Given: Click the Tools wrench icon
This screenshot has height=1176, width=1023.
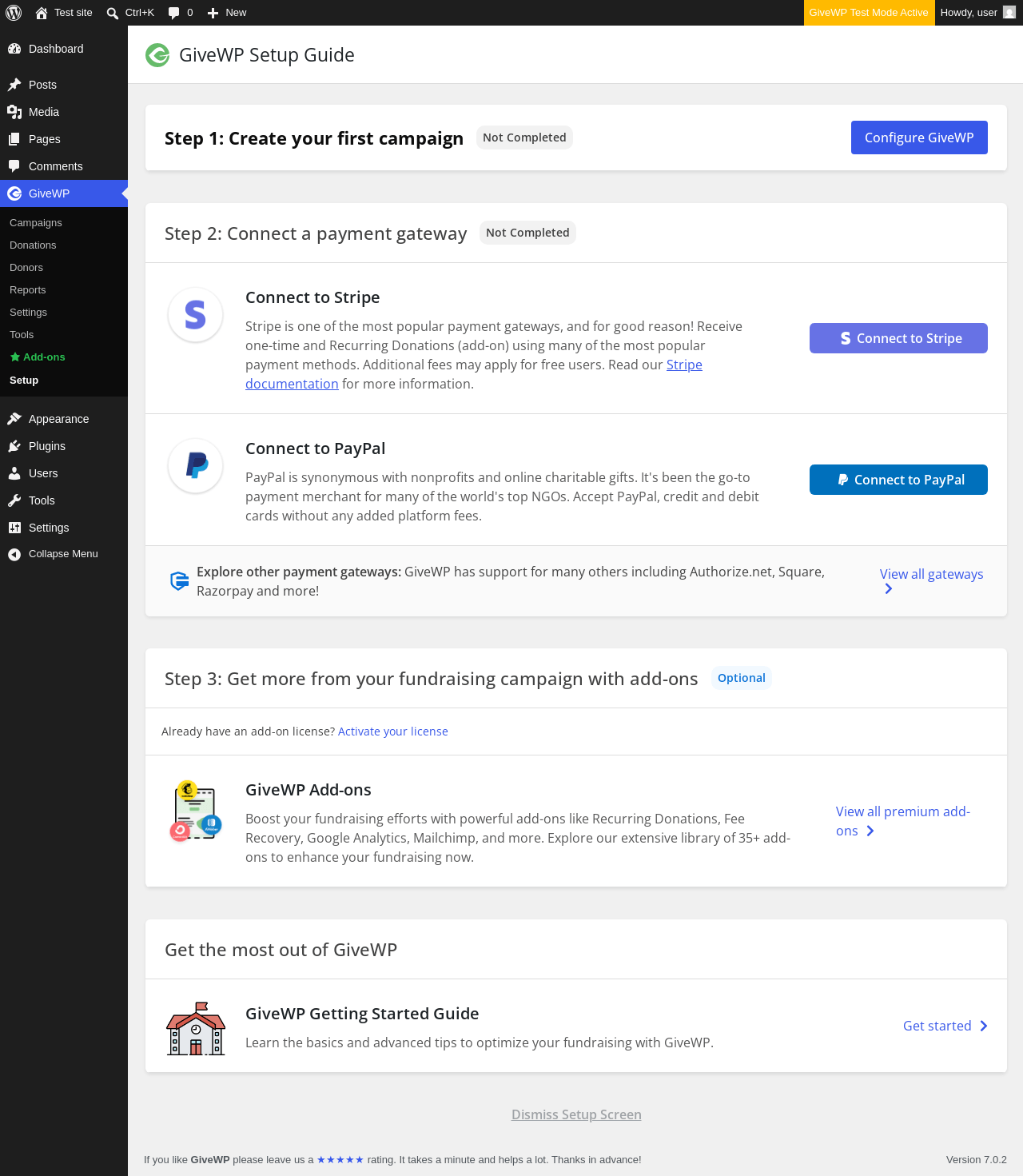Looking at the screenshot, I should pyautogui.click(x=14, y=500).
